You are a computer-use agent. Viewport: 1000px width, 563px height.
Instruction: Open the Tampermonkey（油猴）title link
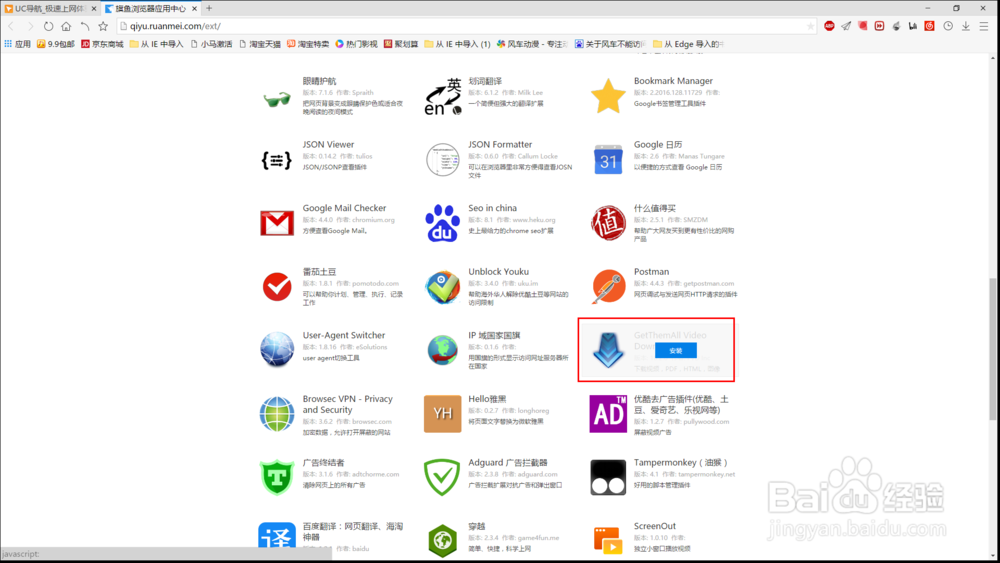(x=680, y=463)
